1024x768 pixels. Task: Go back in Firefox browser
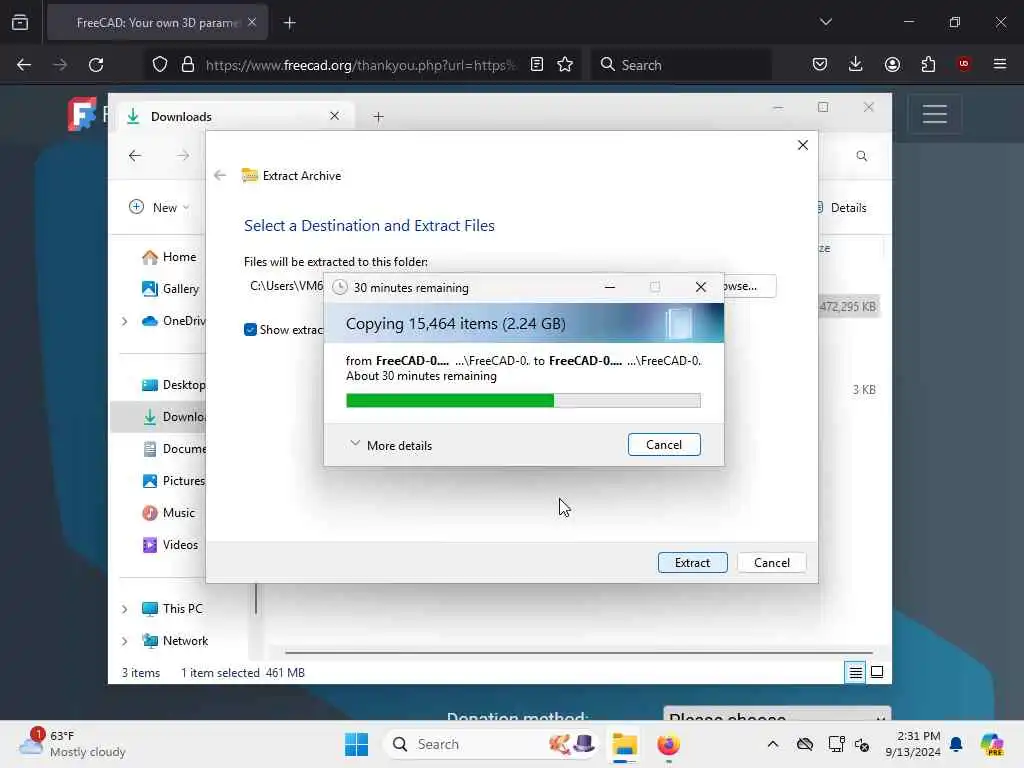click(24, 65)
